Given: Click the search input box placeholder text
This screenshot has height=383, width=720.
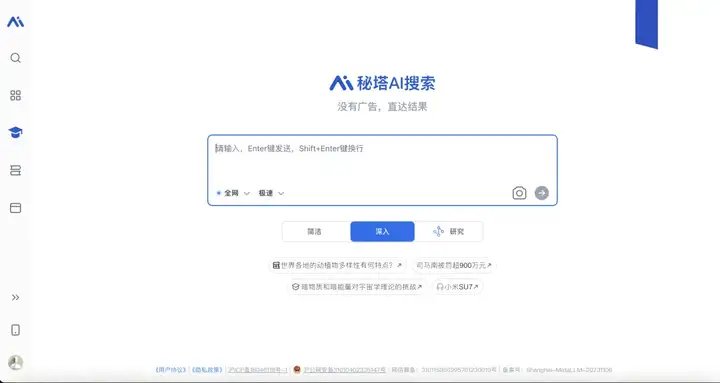Looking at the screenshot, I should pyautogui.click(x=290, y=148).
